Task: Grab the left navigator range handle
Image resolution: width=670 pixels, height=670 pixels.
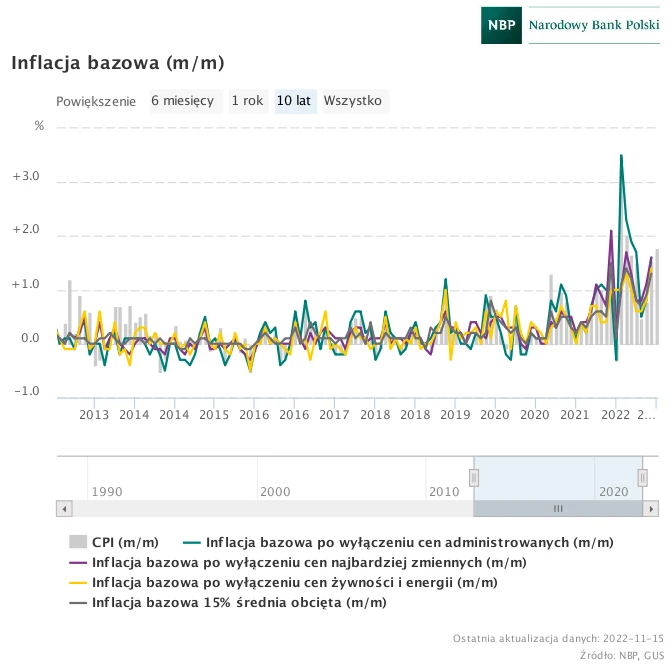Action: tap(473, 477)
